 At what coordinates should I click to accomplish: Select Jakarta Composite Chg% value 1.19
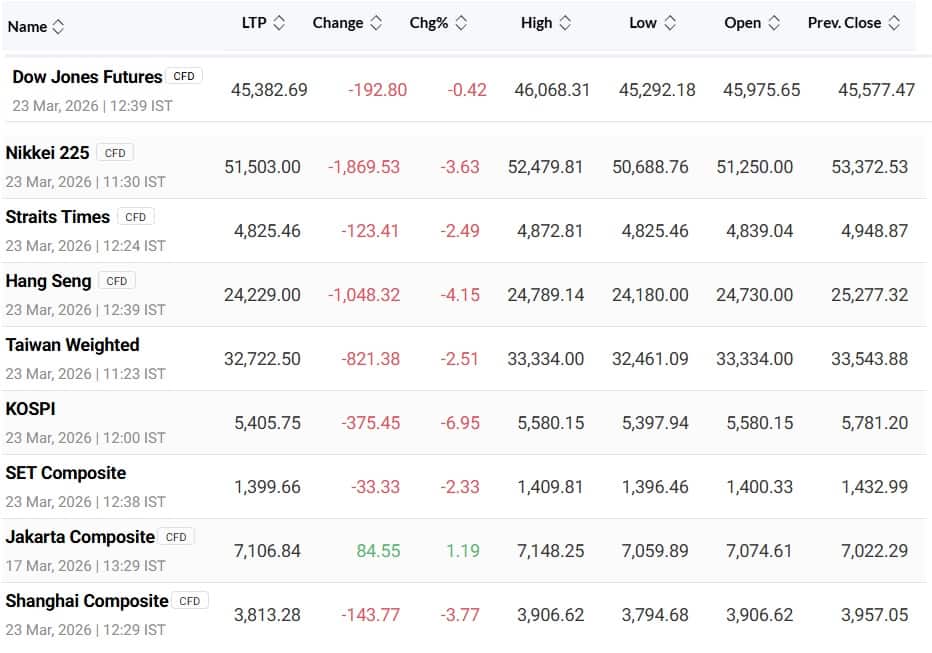pyautogui.click(x=462, y=551)
